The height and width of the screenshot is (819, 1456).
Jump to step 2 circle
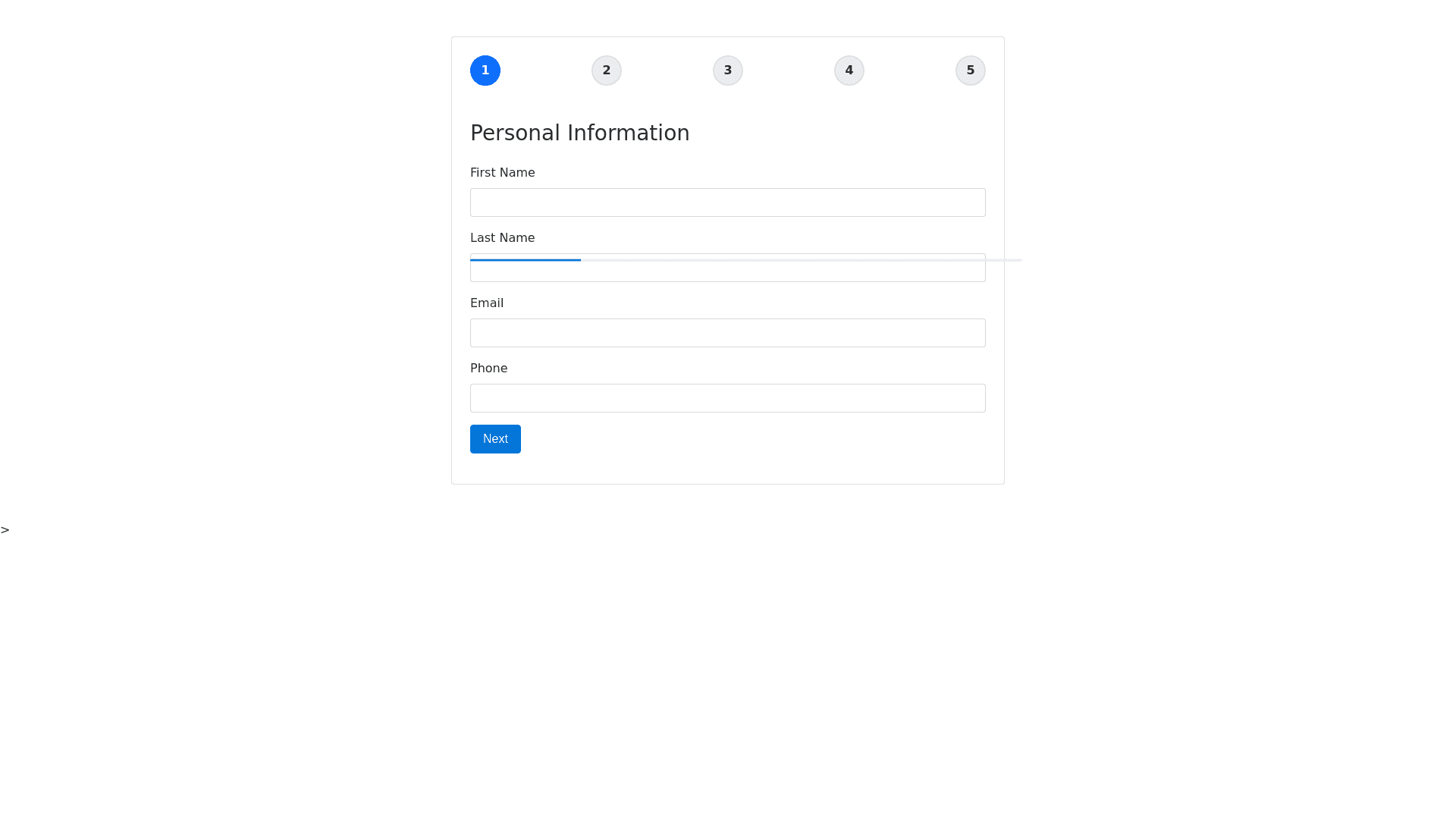coord(607,71)
